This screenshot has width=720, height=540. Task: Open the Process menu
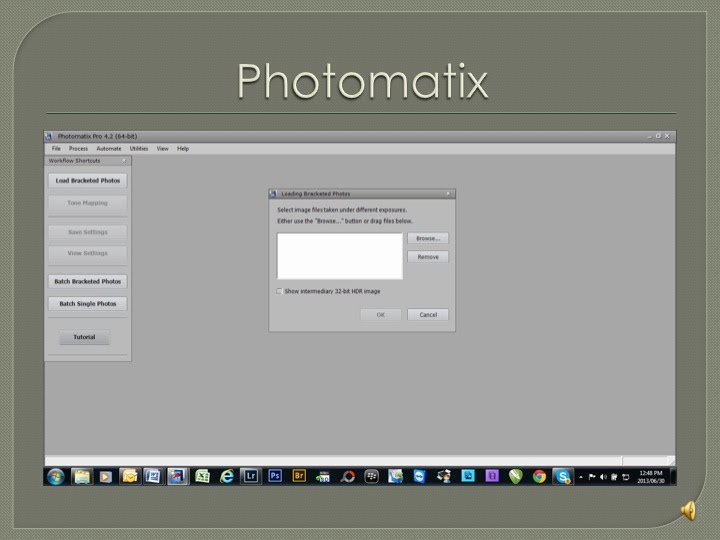pyautogui.click(x=78, y=149)
